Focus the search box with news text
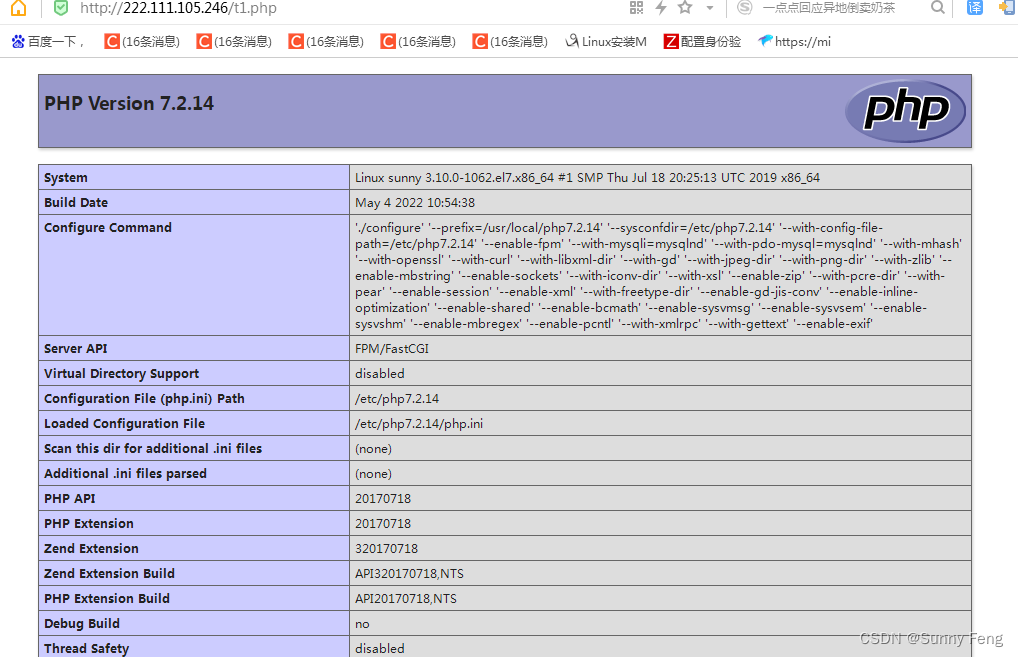The height and width of the screenshot is (657, 1018). point(829,8)
